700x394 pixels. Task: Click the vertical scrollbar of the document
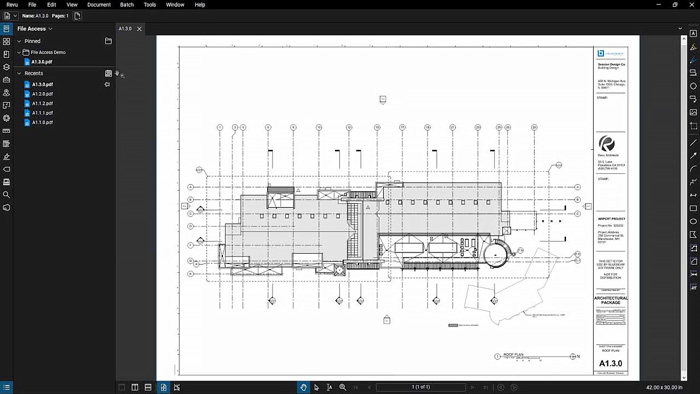tap(683, 207)
